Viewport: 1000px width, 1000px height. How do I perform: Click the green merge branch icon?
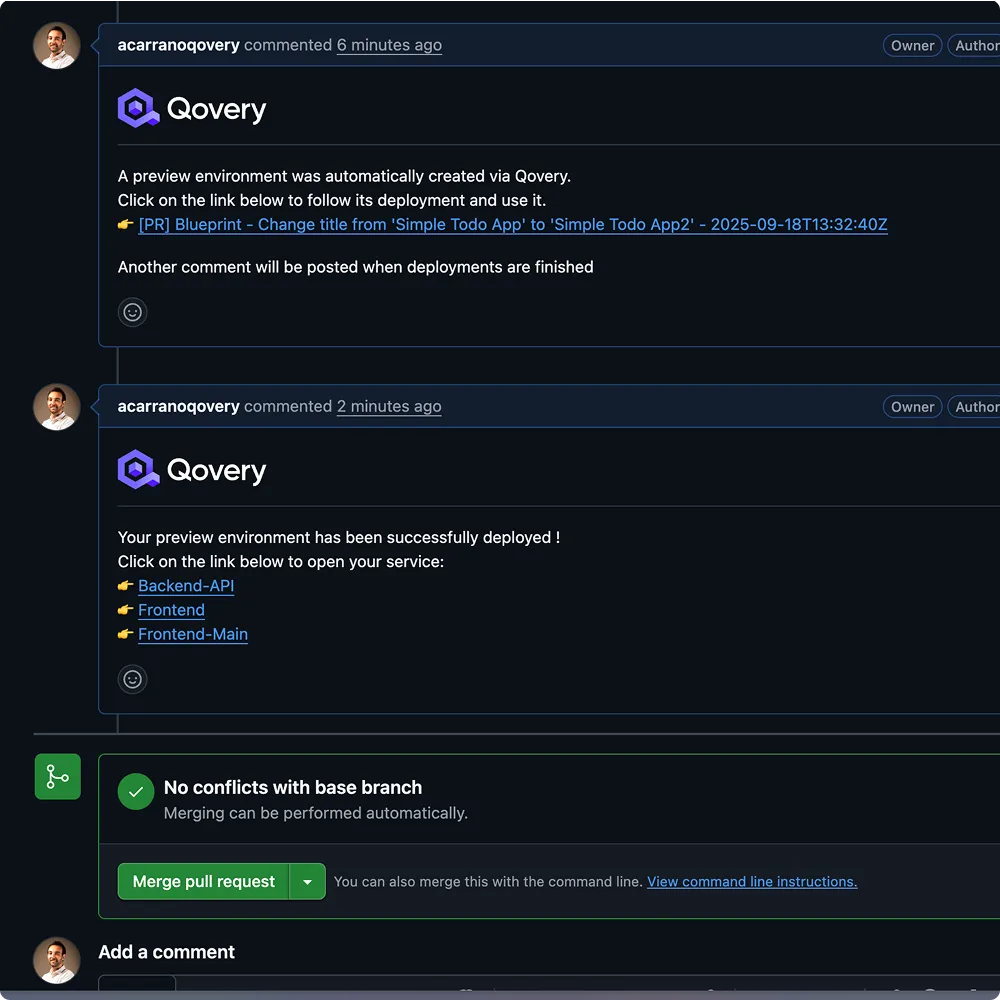(57, 777)
